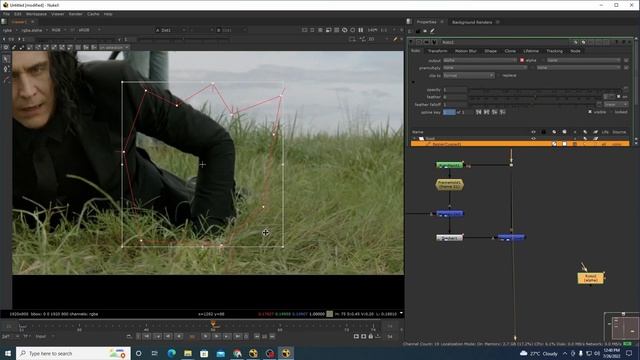Open the File menu
The height and width of the screenshot is (360, 640).
(6, 14)
